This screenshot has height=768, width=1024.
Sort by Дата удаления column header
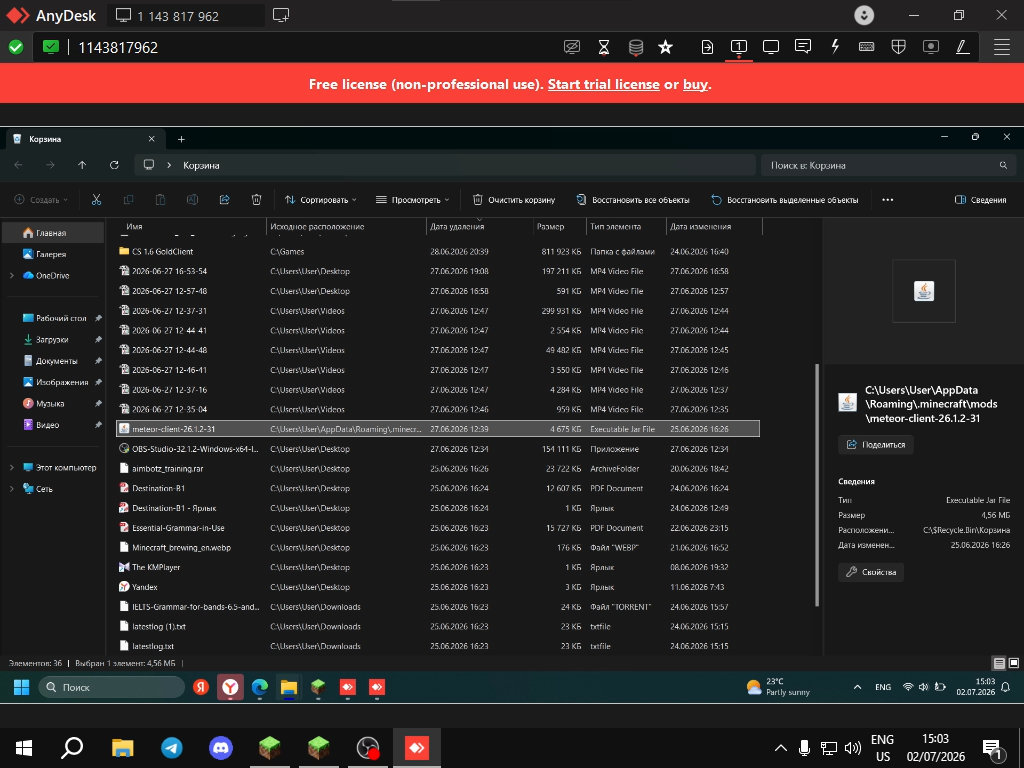coord(479,227)
